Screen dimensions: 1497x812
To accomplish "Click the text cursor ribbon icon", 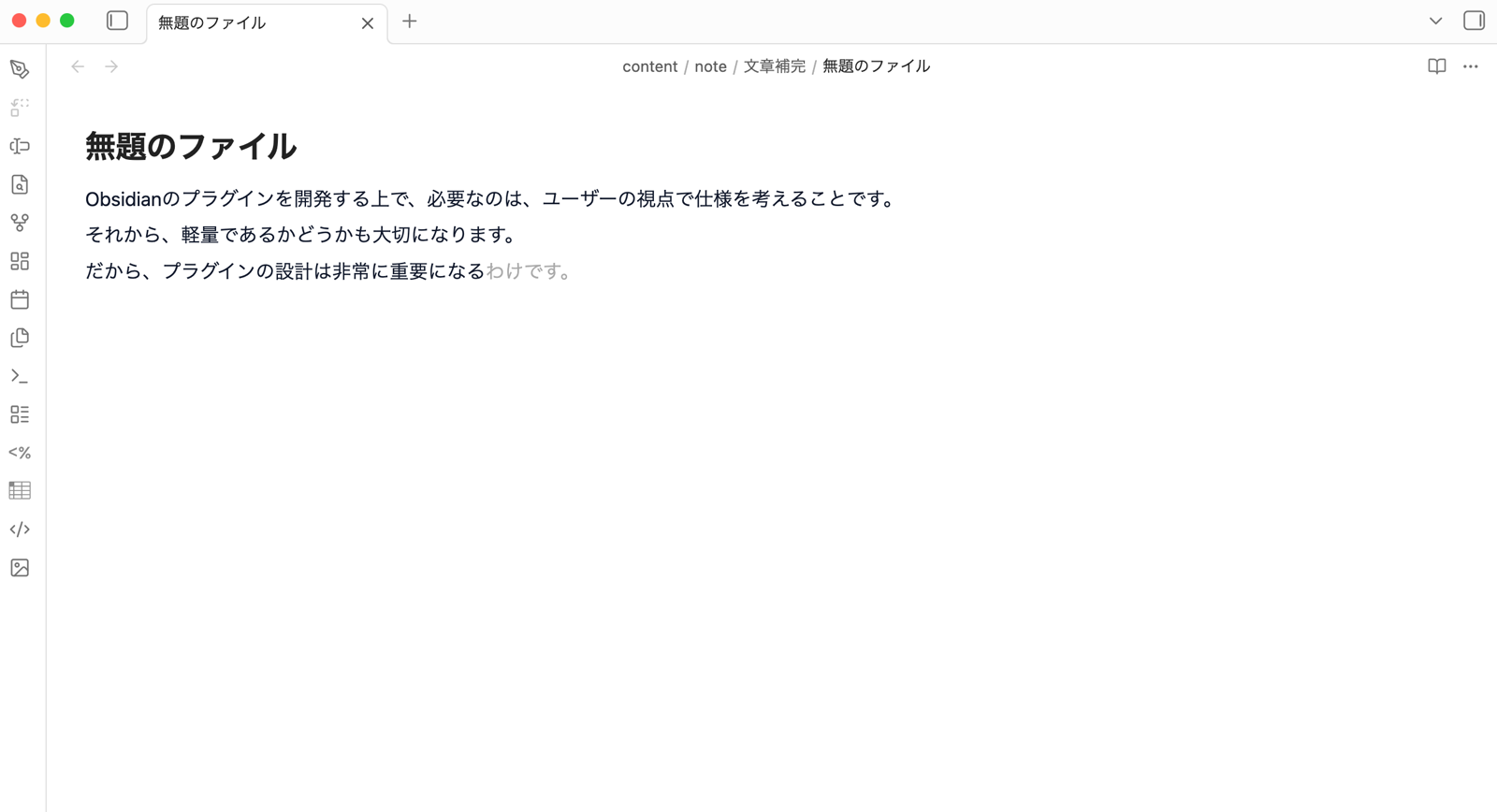I will pos(20,146).
